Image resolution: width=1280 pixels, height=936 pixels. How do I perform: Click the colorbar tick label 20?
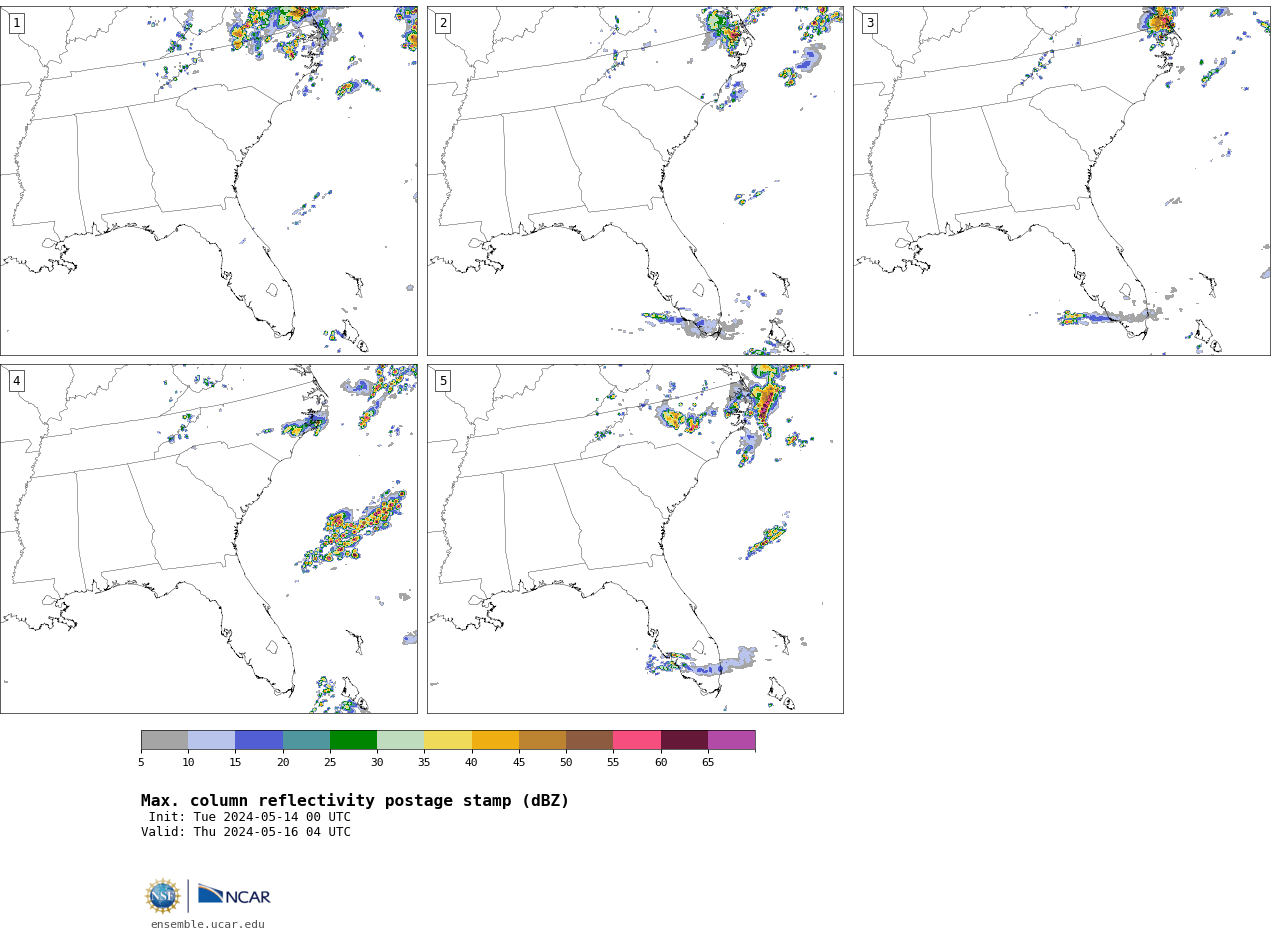tap(283, 763)
